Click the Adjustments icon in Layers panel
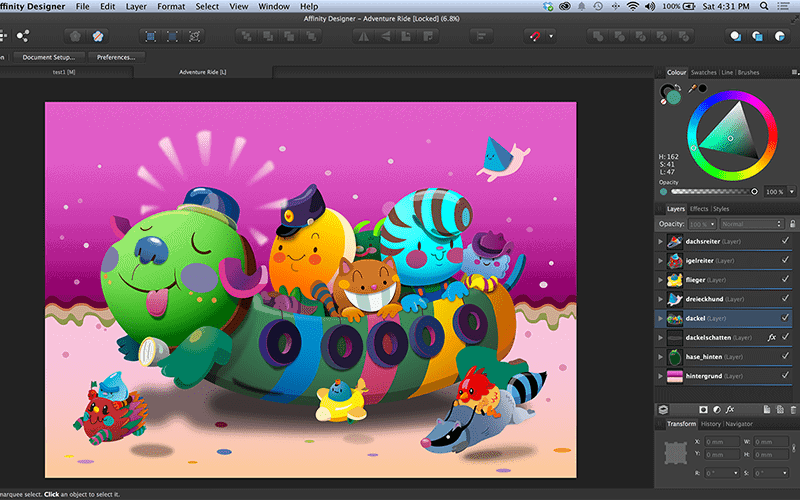This screenshot has height=500, width=800. coord(716,410)
